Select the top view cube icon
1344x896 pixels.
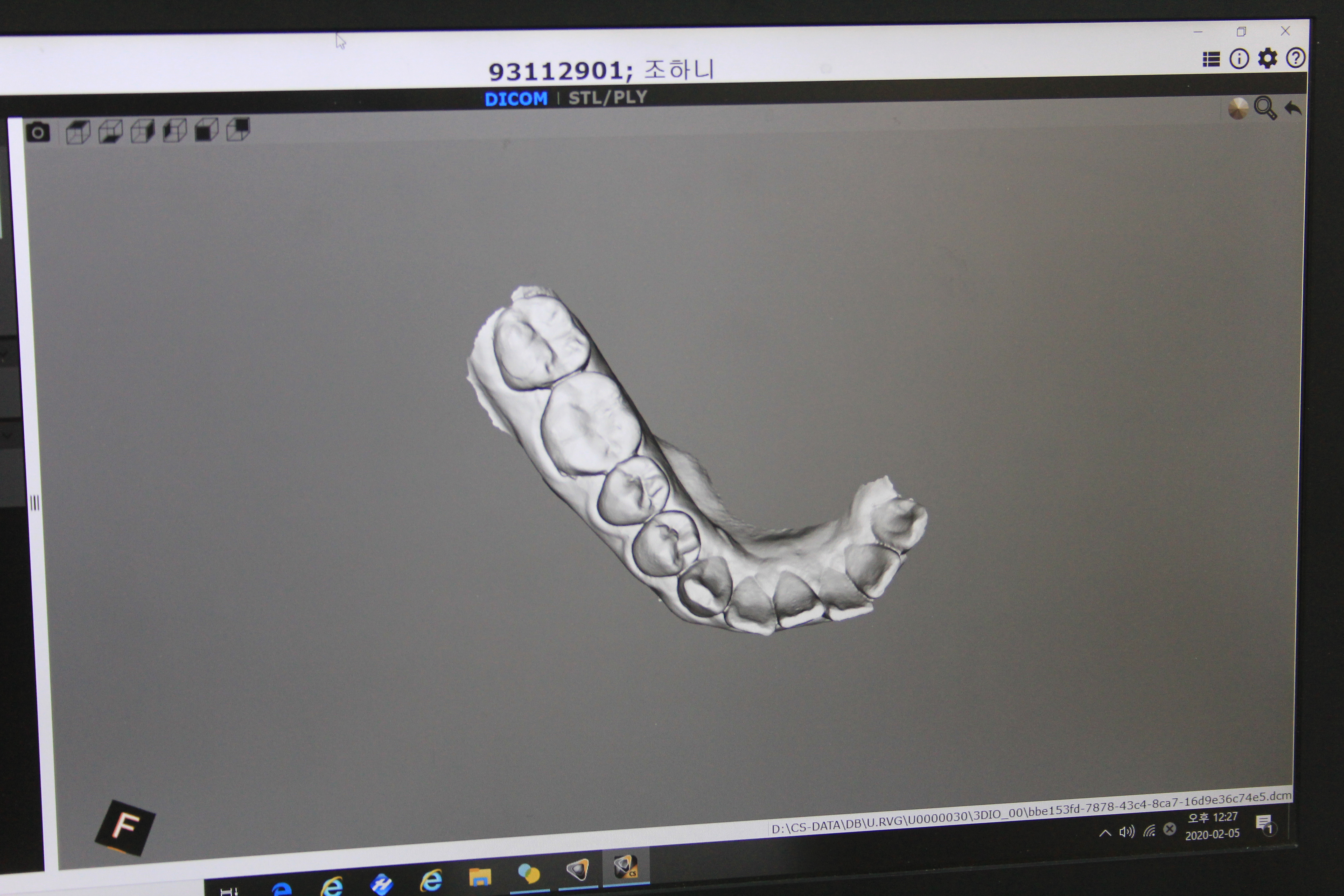(x=78, y=132)
